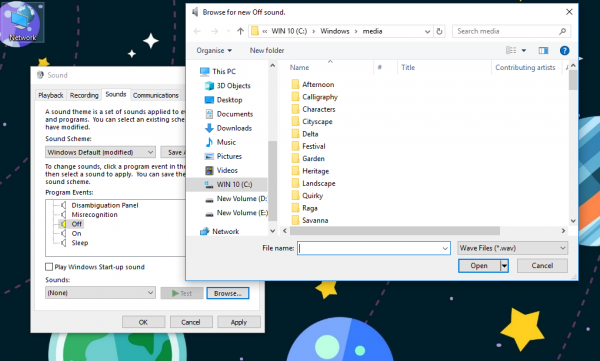This screenshot has height=361, width=600.
Task: Open the Sounds (None) dropdown
Action: click(x=100, y=293)
